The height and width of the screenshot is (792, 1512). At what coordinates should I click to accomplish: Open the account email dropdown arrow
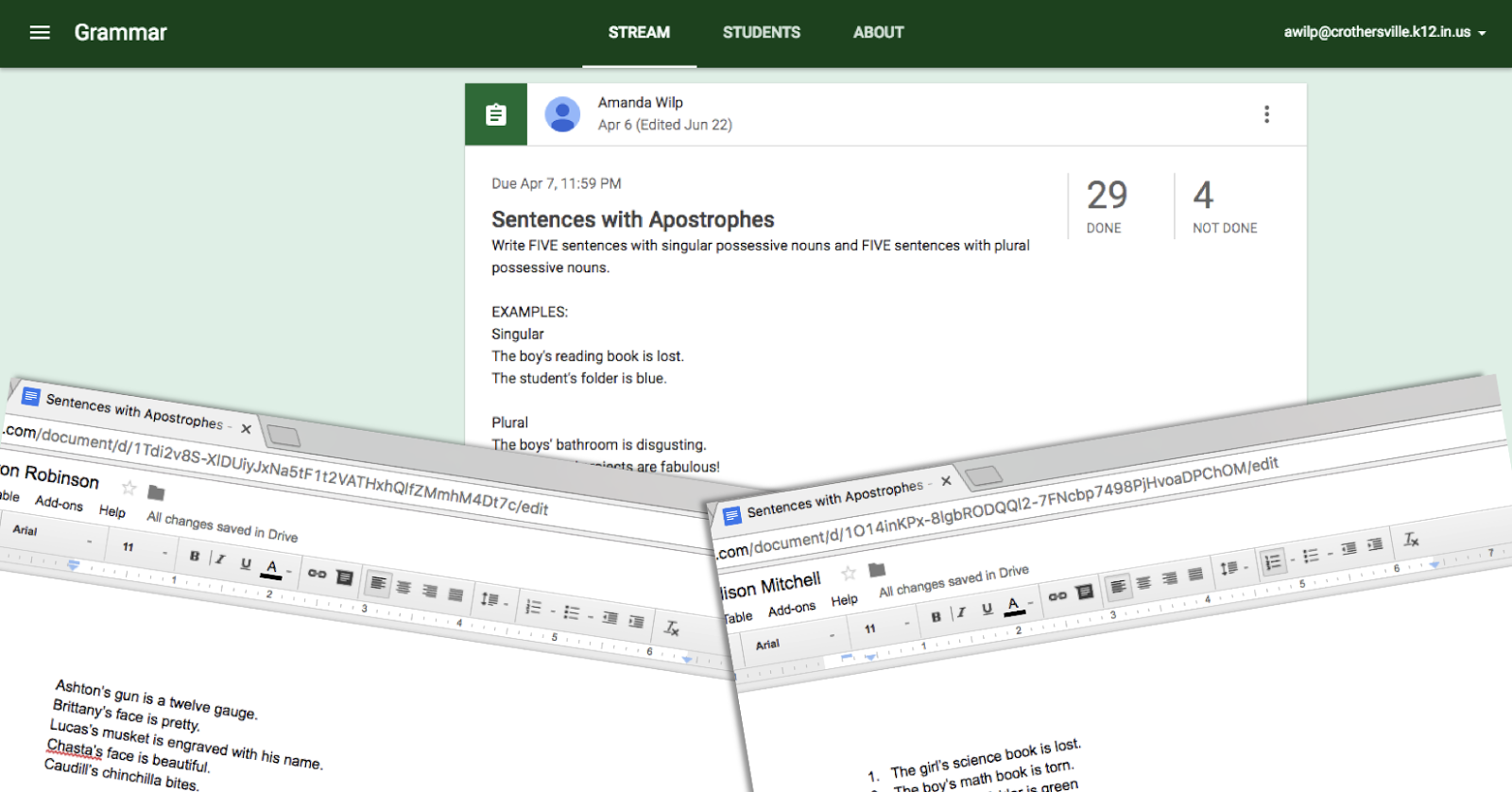(1482, 33)
